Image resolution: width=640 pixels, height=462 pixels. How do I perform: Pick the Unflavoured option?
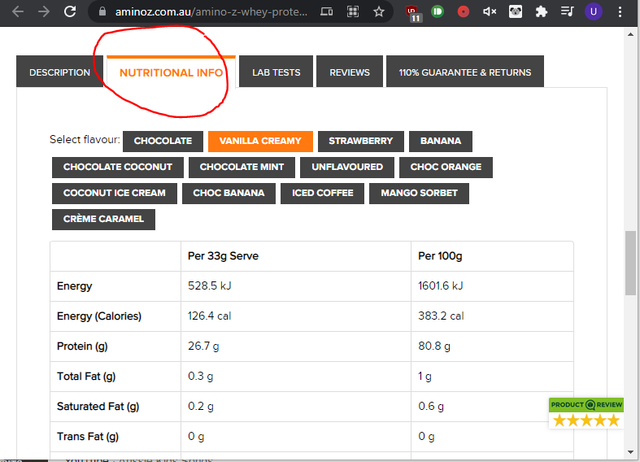click(x=347, y=167)
